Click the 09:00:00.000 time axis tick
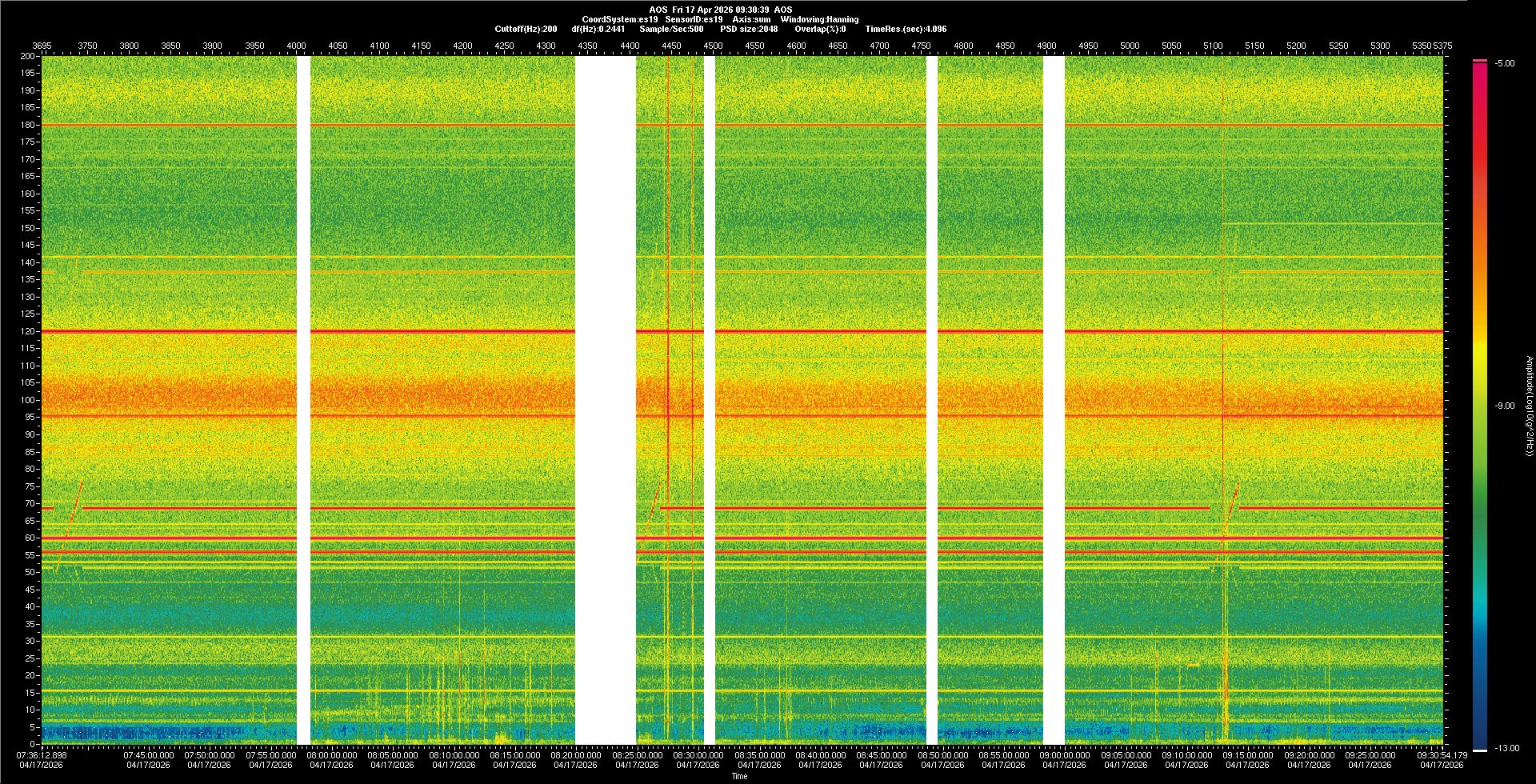 (x=1065, y=755)
